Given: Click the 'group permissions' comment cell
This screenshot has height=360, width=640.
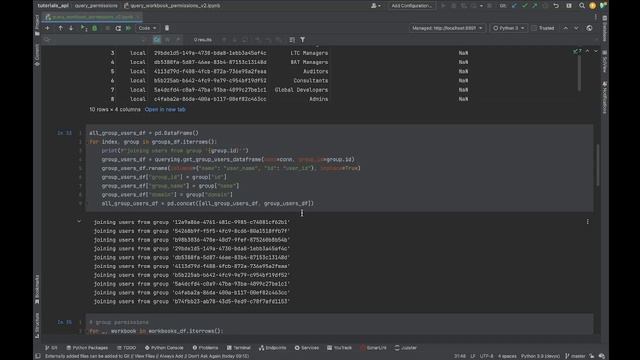Looking at the screenshot, I should click(119, 322).
